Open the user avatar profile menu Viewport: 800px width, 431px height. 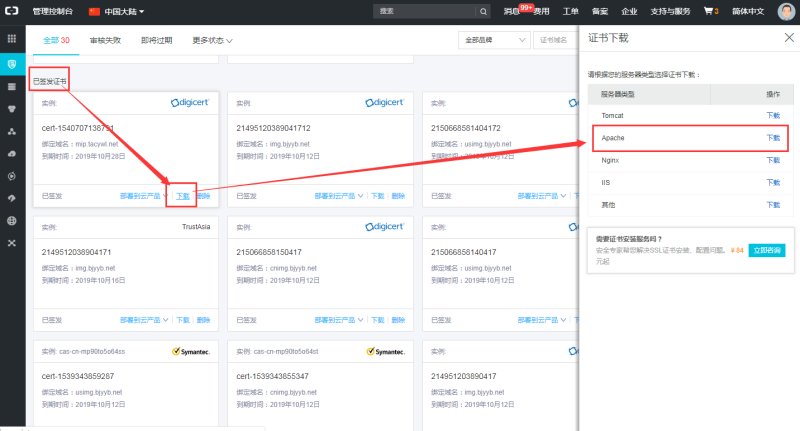[785, 12]
